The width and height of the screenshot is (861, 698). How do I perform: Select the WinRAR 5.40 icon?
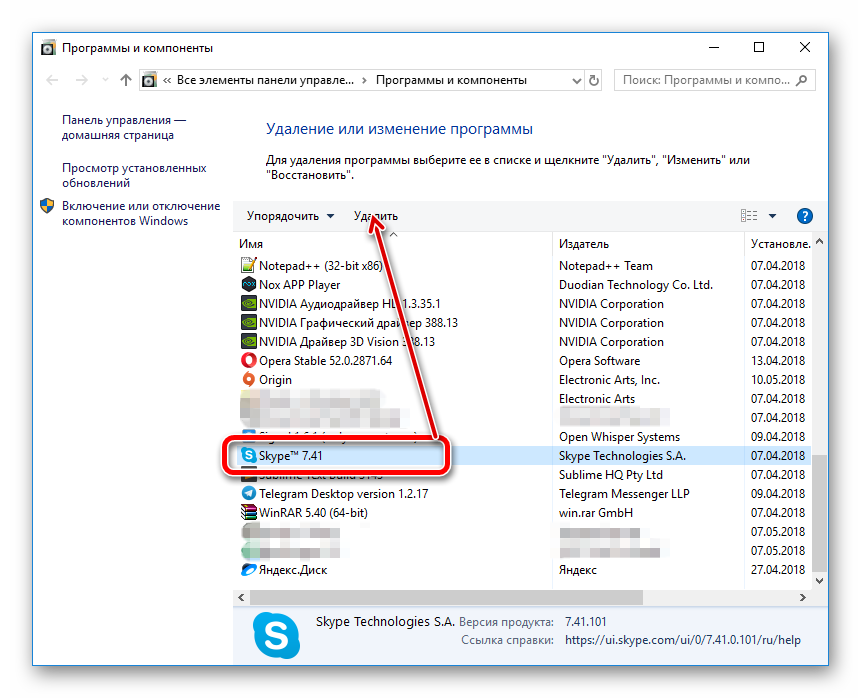point(249,513)
